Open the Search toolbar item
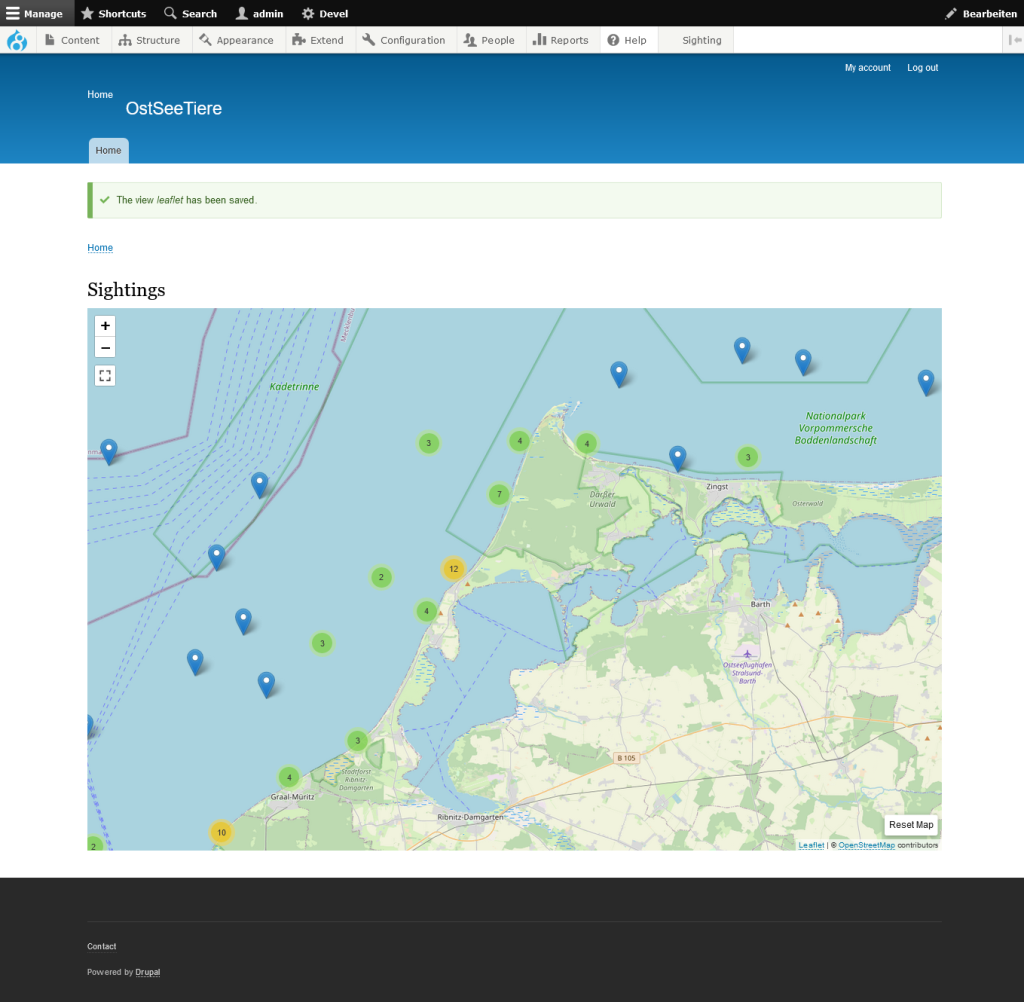Viewport: 1024px width, 1002px height. (x=191, y=13)
